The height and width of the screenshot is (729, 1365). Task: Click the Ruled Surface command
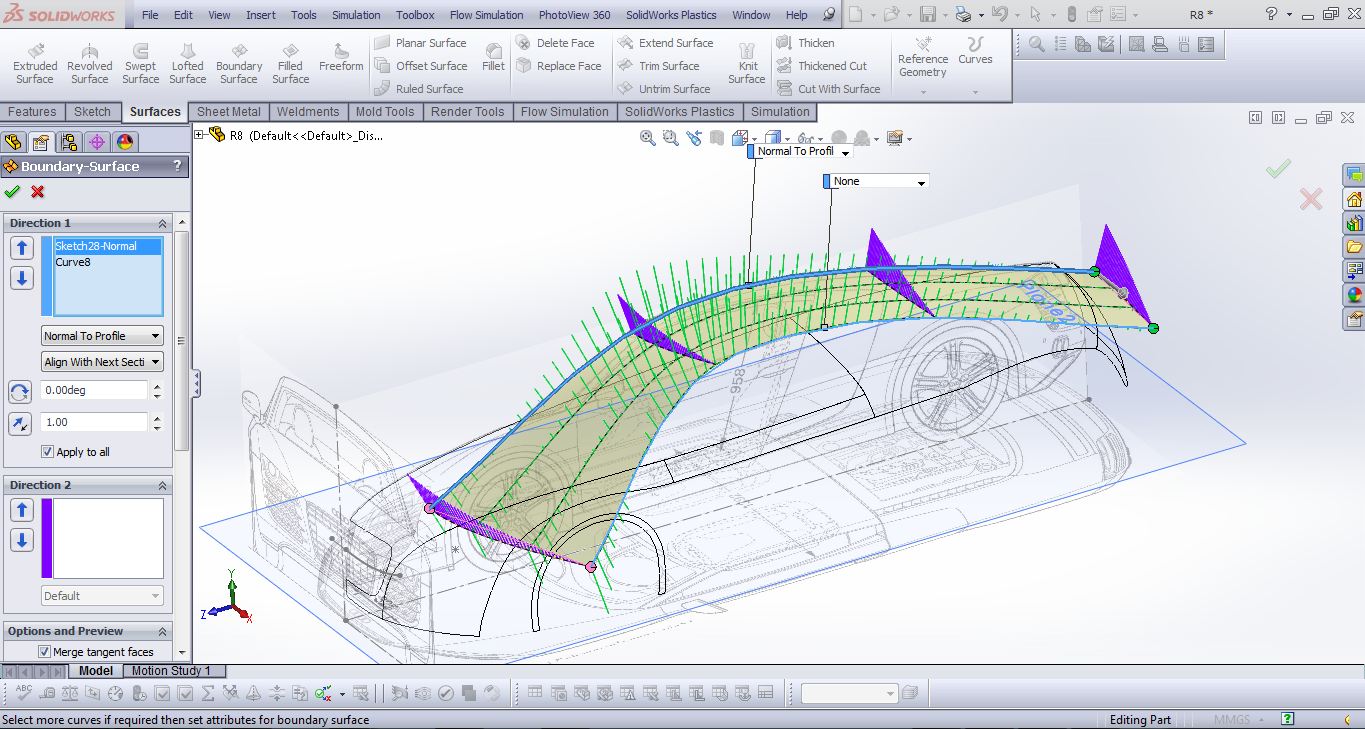point(418,89)
